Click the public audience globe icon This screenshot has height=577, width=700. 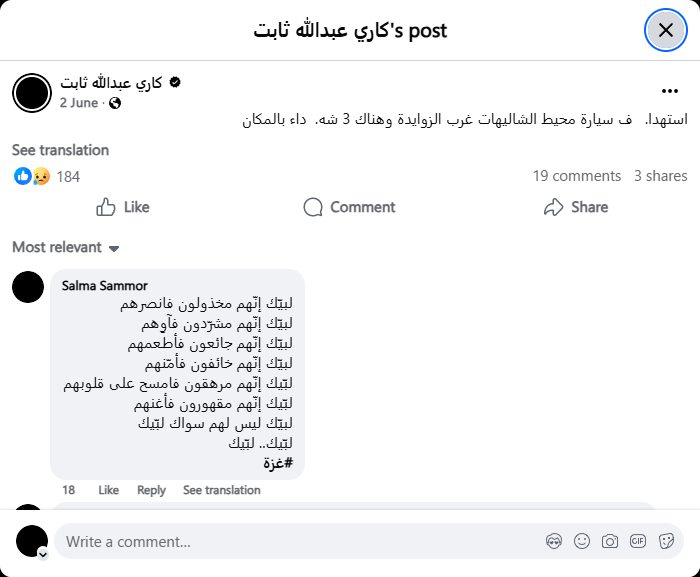pos(114,103)
